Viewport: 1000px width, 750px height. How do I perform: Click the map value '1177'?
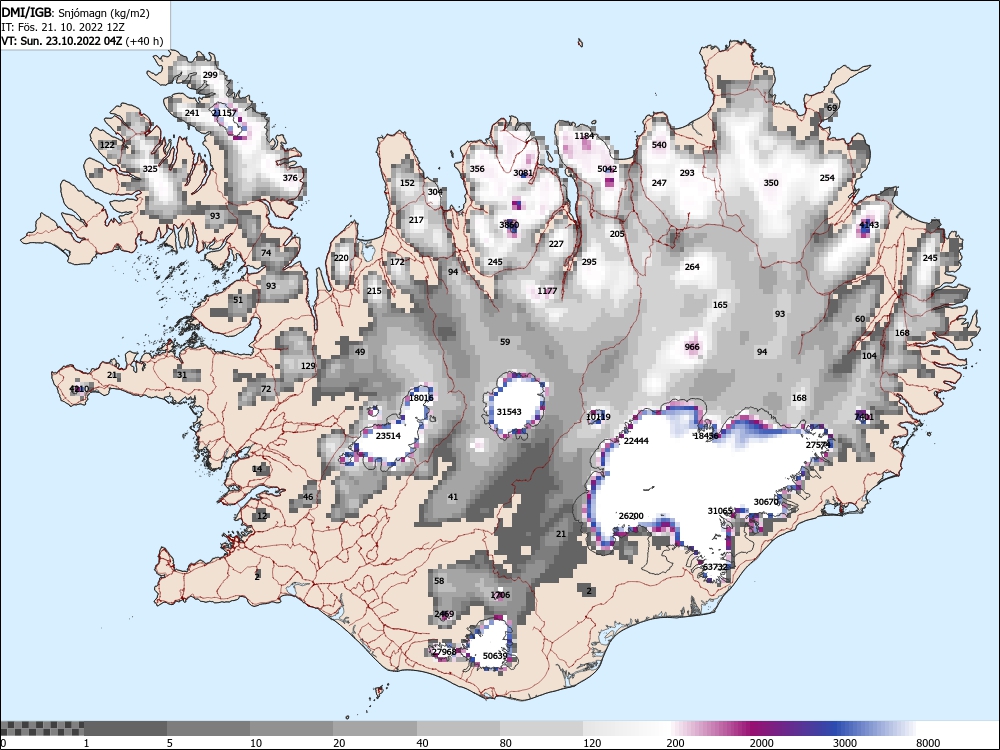point(547,291)
